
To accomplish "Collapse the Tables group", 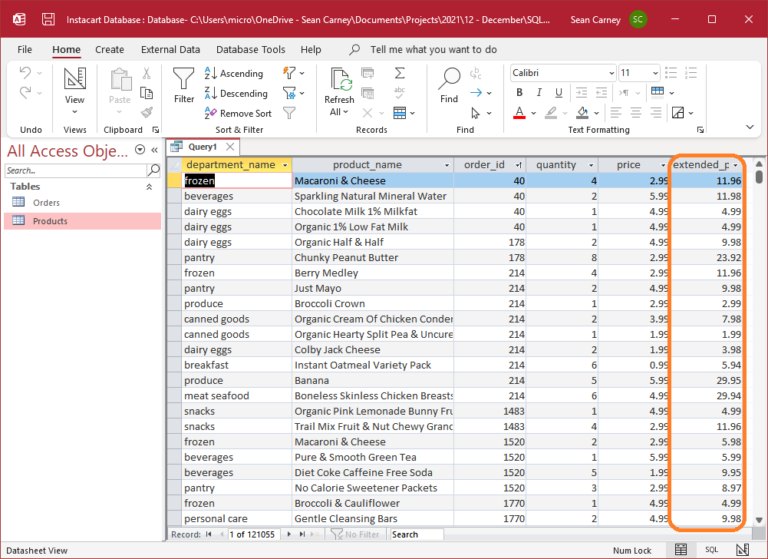I will pos(150,187).
